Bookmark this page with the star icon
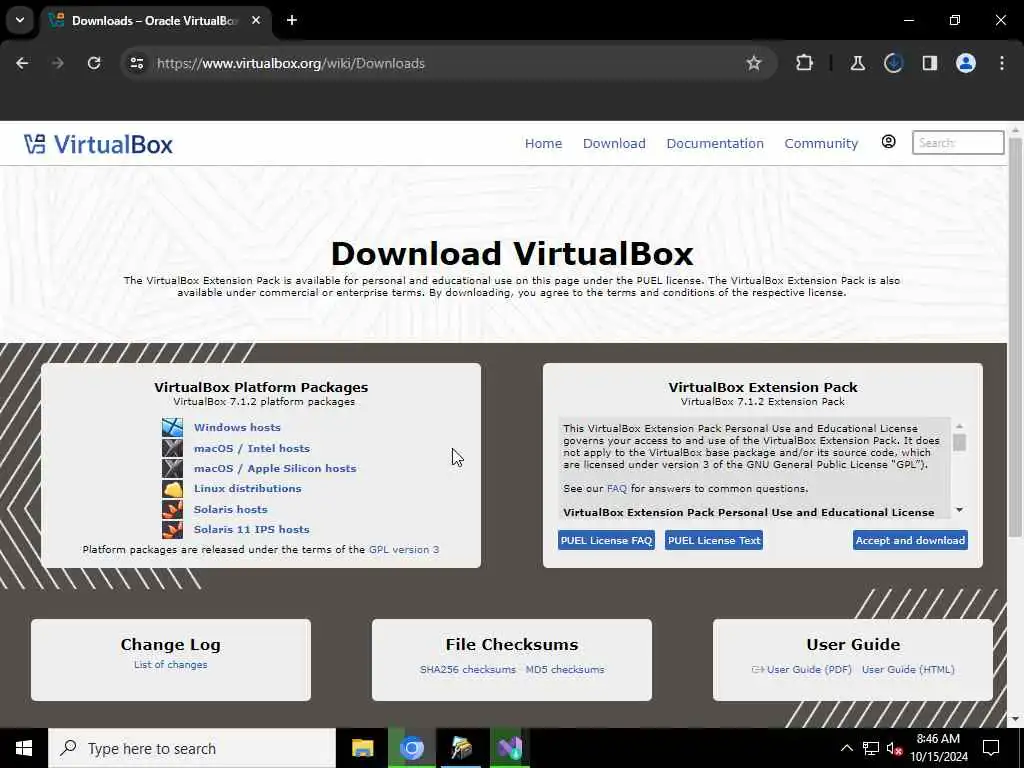 754,63
